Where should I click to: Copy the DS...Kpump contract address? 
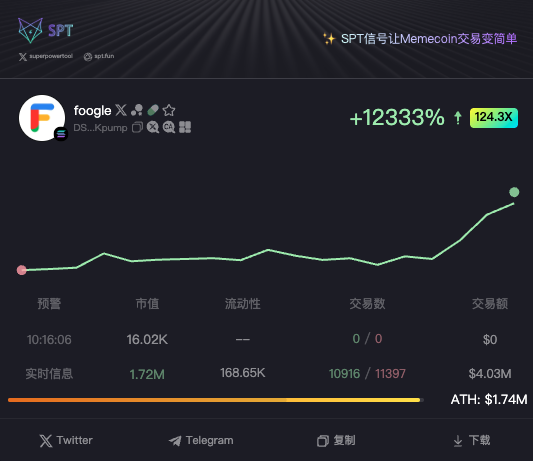pyautogui.click(x=137, y=127)
